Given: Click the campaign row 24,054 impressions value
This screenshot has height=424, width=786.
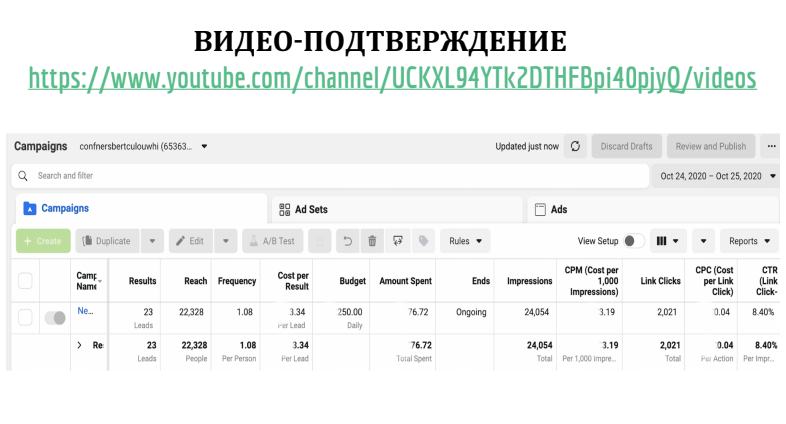Looking at the screenshot, I should pos(536,312).
